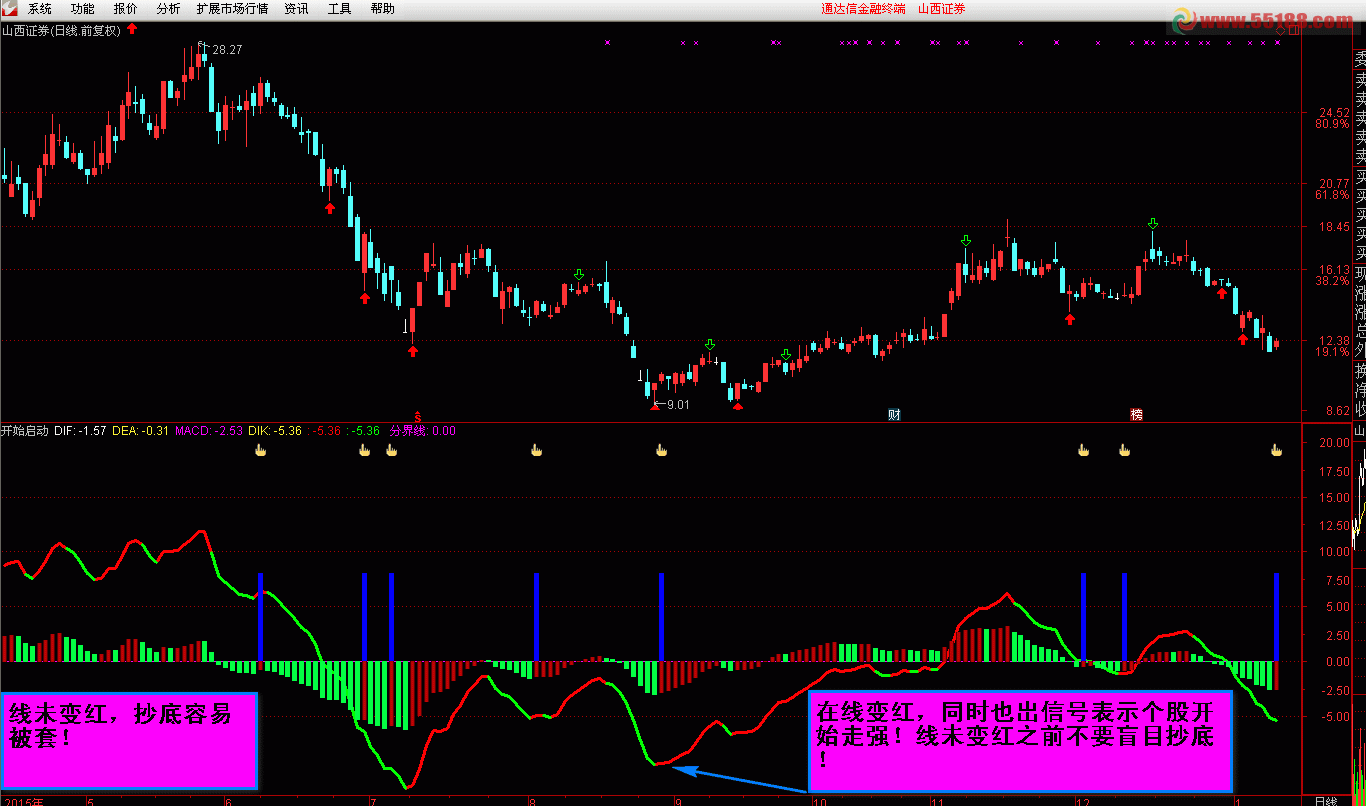Screen dimensions: 1366x806
Task: Click the 通达信金融终端 title link
Action: 863,9
